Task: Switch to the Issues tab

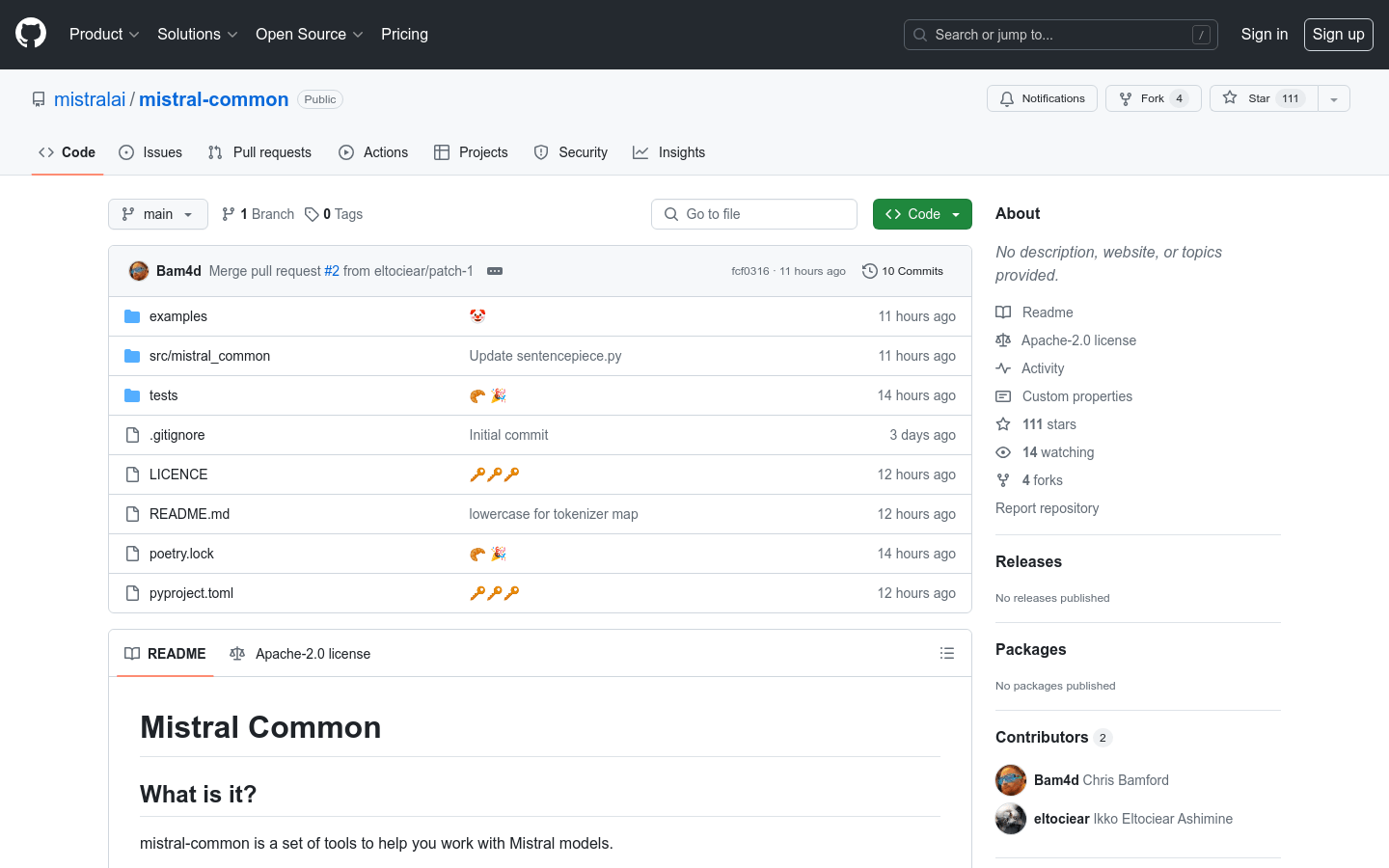Action: (x=150, y=152)
